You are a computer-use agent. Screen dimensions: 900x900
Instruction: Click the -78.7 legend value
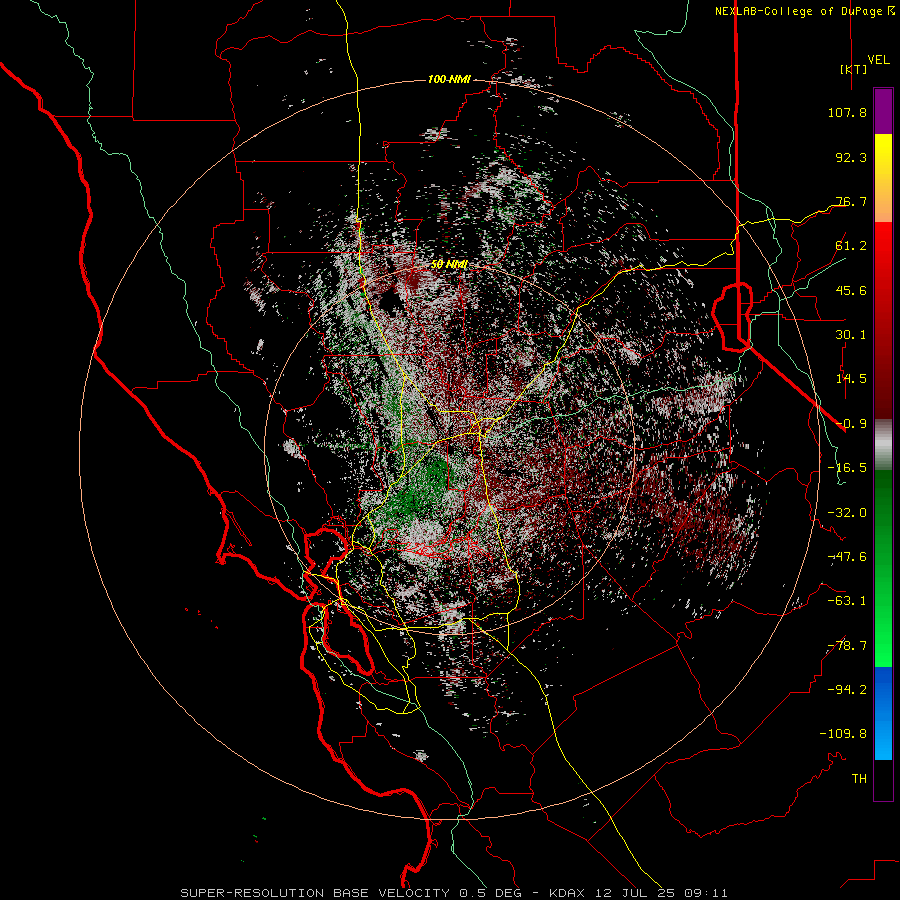tap(847, 646)
